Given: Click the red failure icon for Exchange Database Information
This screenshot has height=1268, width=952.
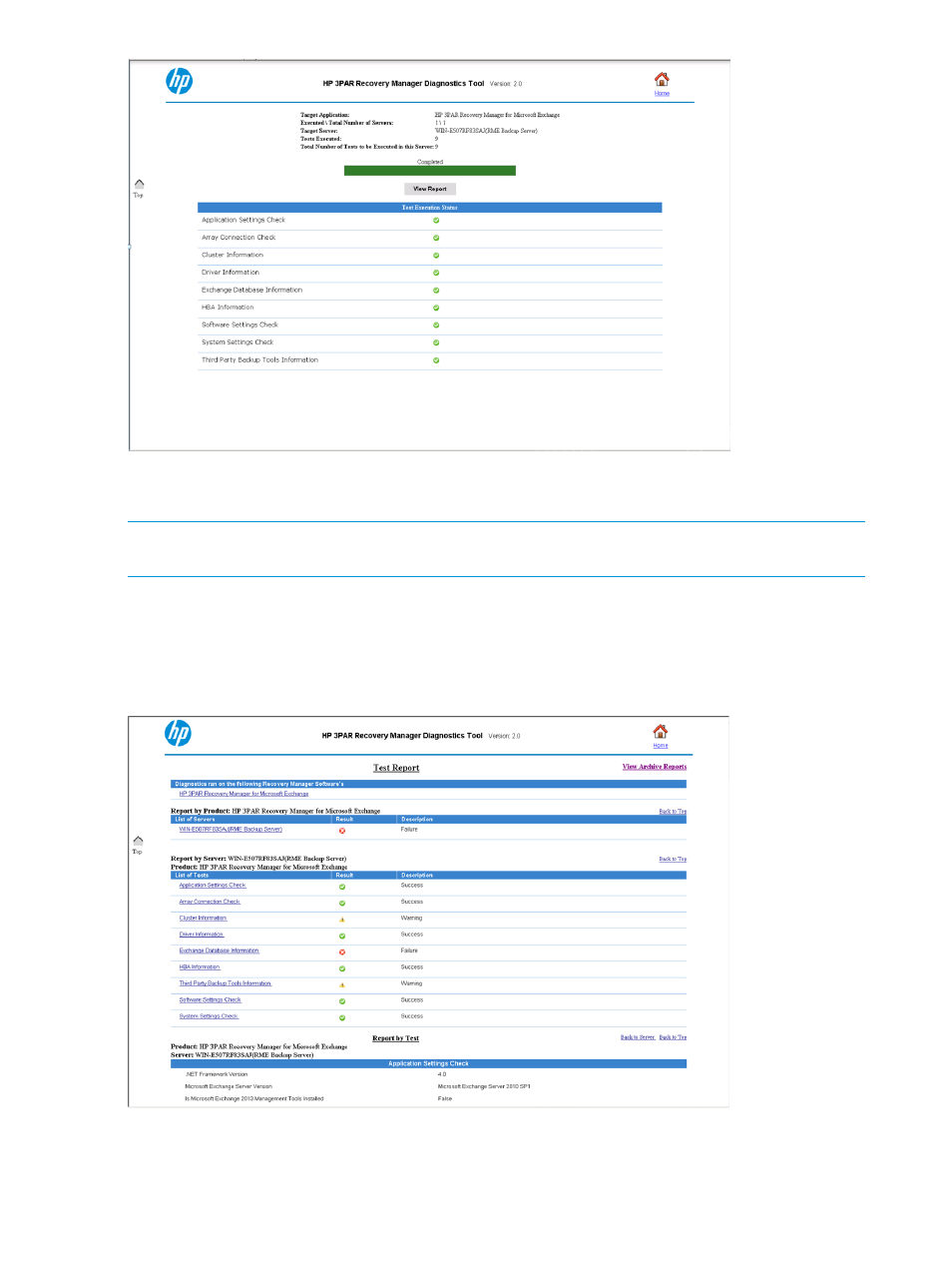Looking at the screenshot, I should pyautogui.click(x=342, y=951).
